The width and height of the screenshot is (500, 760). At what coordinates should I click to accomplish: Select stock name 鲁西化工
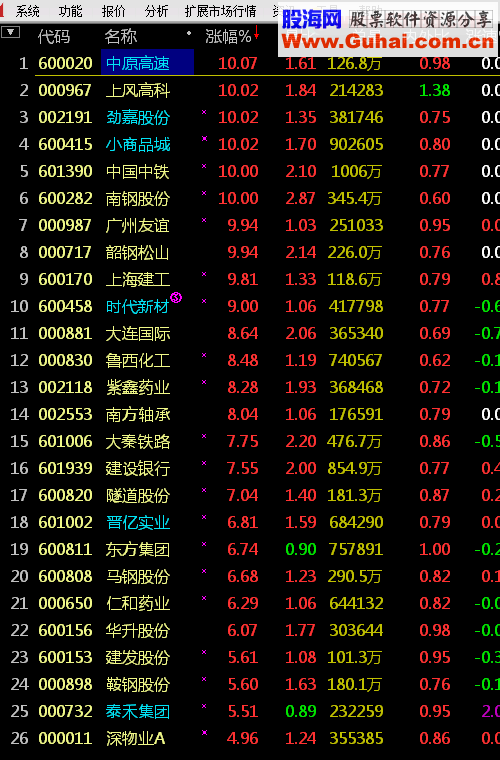click(x=138, y=360)
